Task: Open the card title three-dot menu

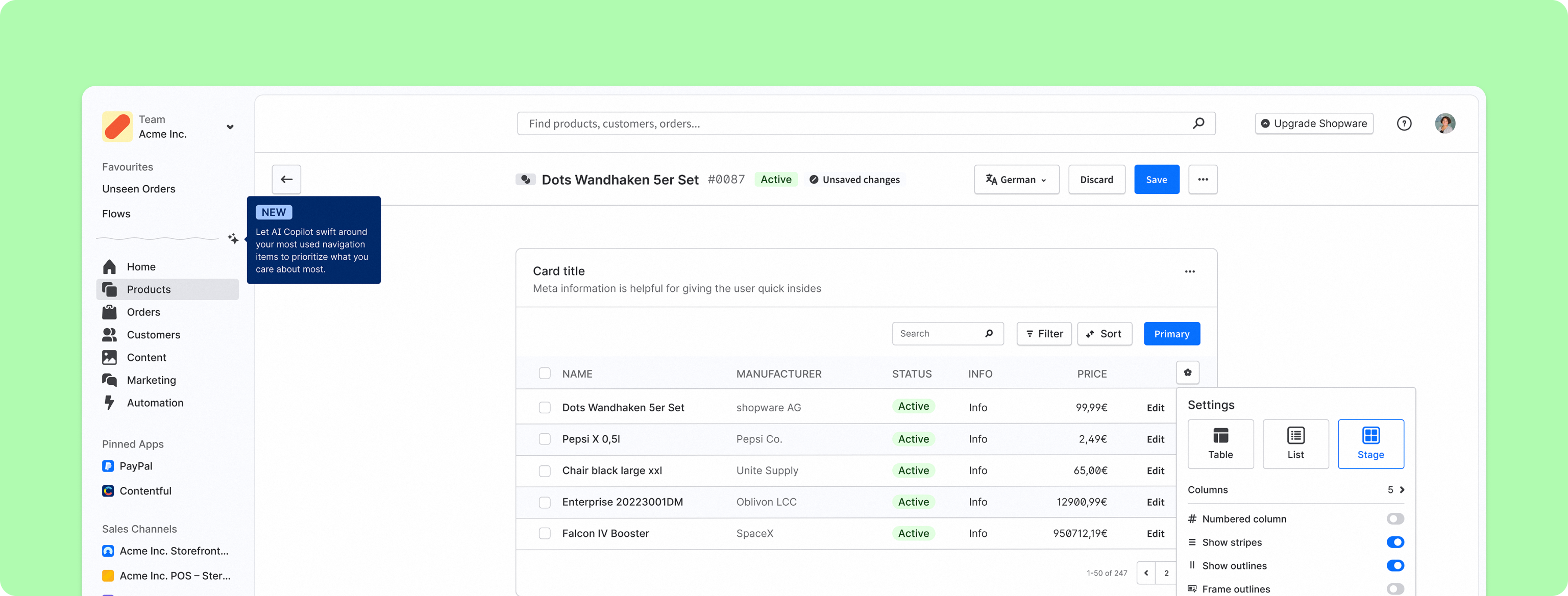Action: click(1189, 271)
